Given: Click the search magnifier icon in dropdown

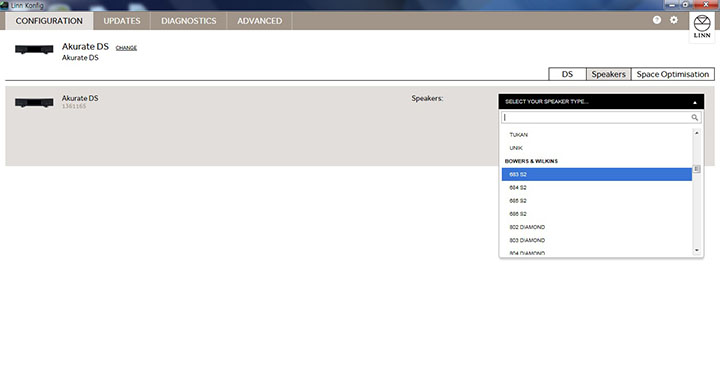Looking at the screenshot, I should coord(695,118).
